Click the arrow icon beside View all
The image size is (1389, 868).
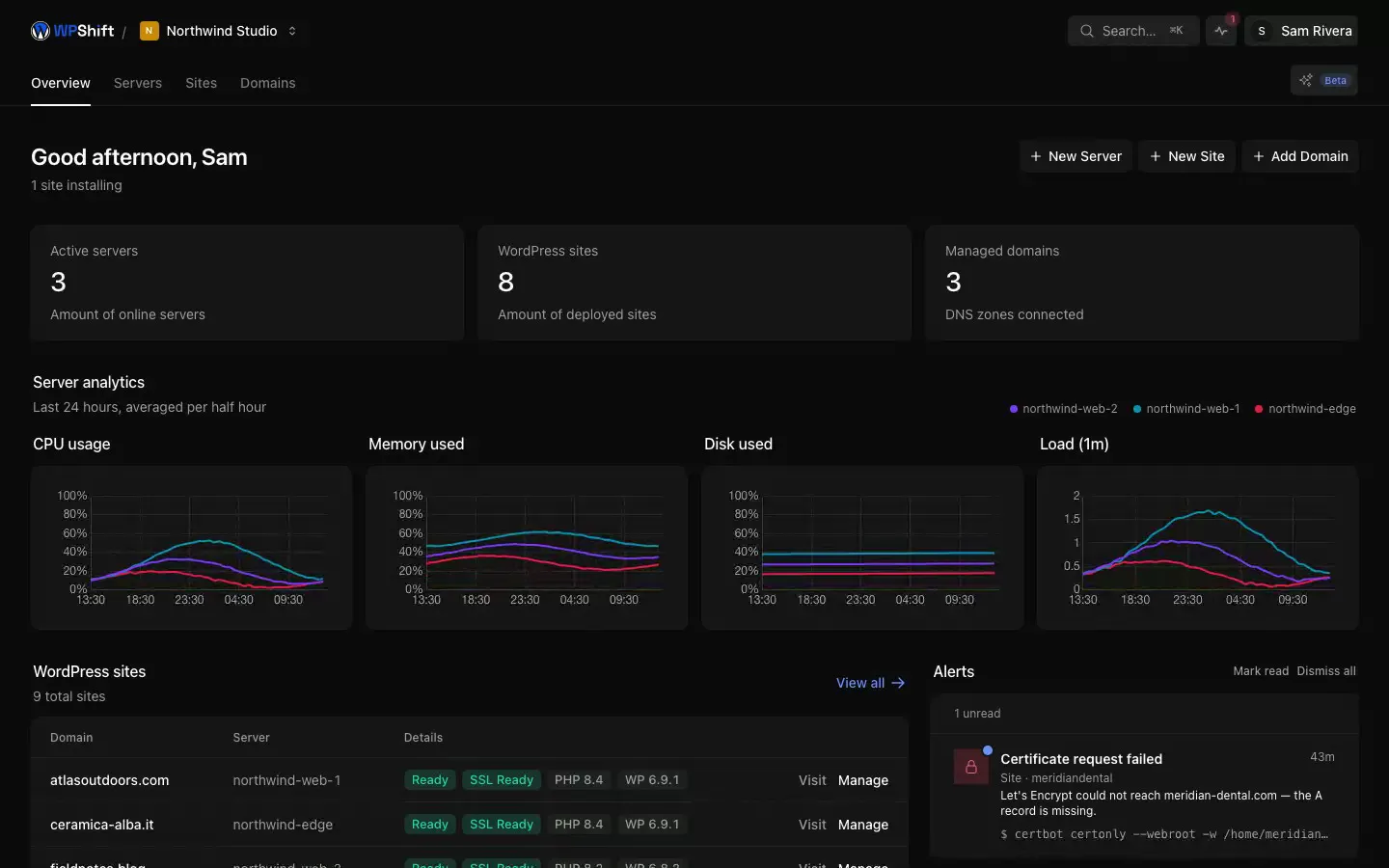(898, 683)
